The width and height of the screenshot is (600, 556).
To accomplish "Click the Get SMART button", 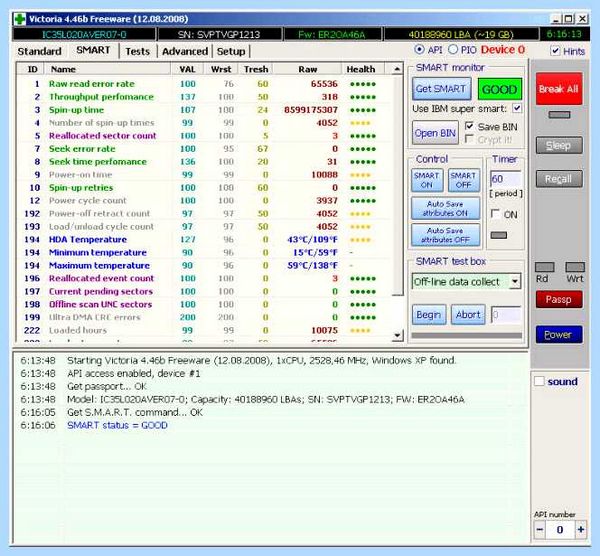I will point(441,88).
